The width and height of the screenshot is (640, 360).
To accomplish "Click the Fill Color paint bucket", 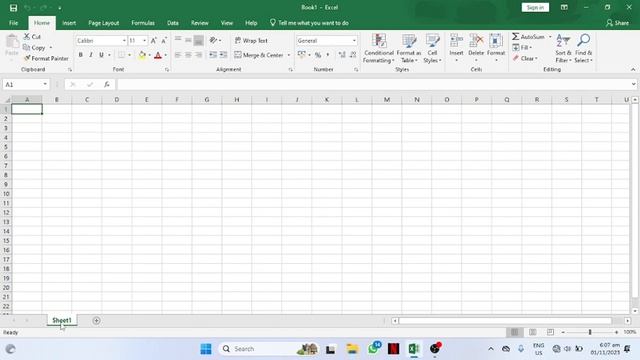I will (142, 55).
